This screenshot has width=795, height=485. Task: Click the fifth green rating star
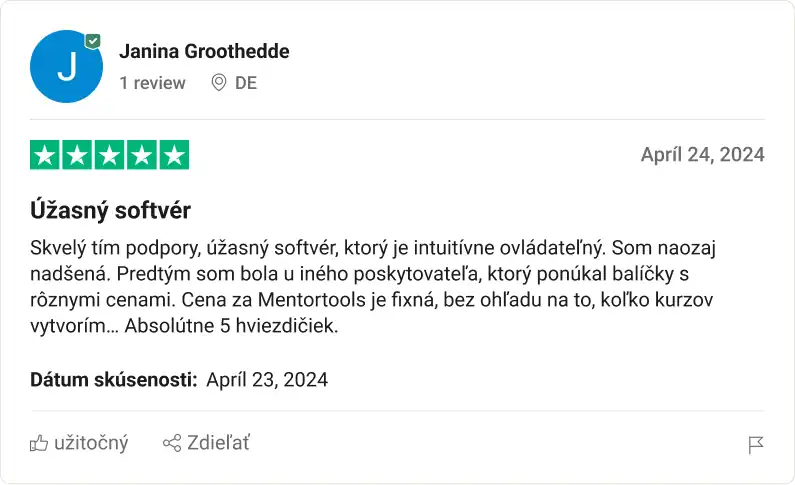tap(175, 155)
